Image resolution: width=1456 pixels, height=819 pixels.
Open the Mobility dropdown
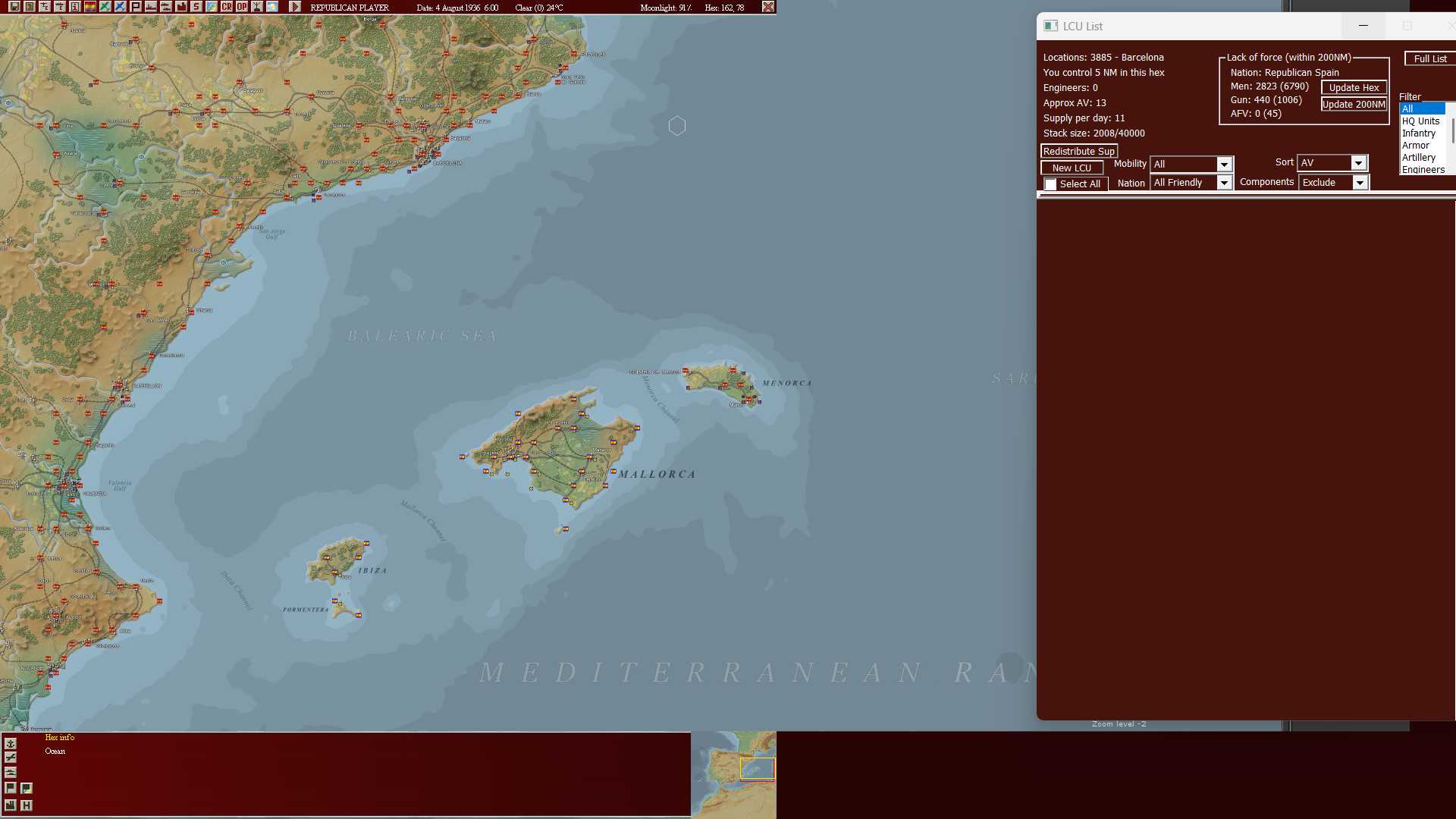tap(1224, 164)
